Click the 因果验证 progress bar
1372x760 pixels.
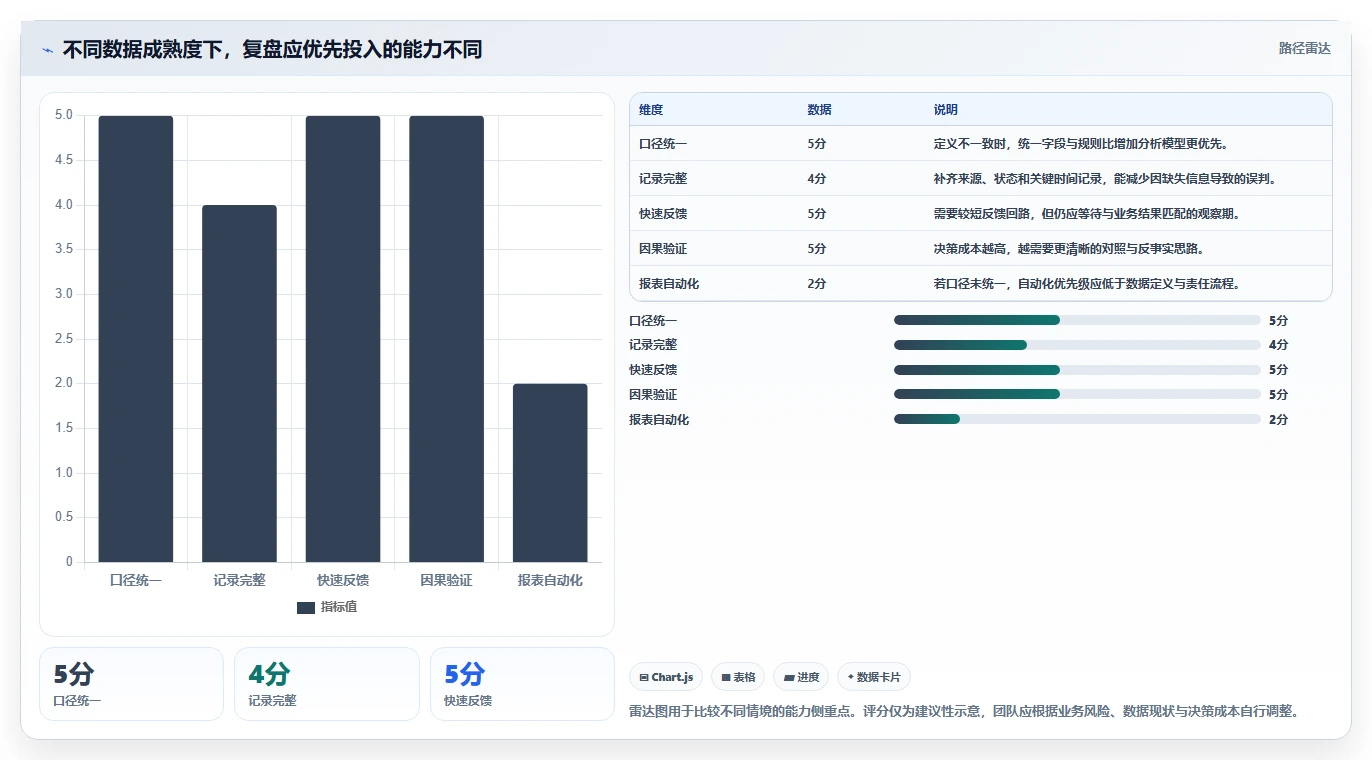pos(1077,394)
